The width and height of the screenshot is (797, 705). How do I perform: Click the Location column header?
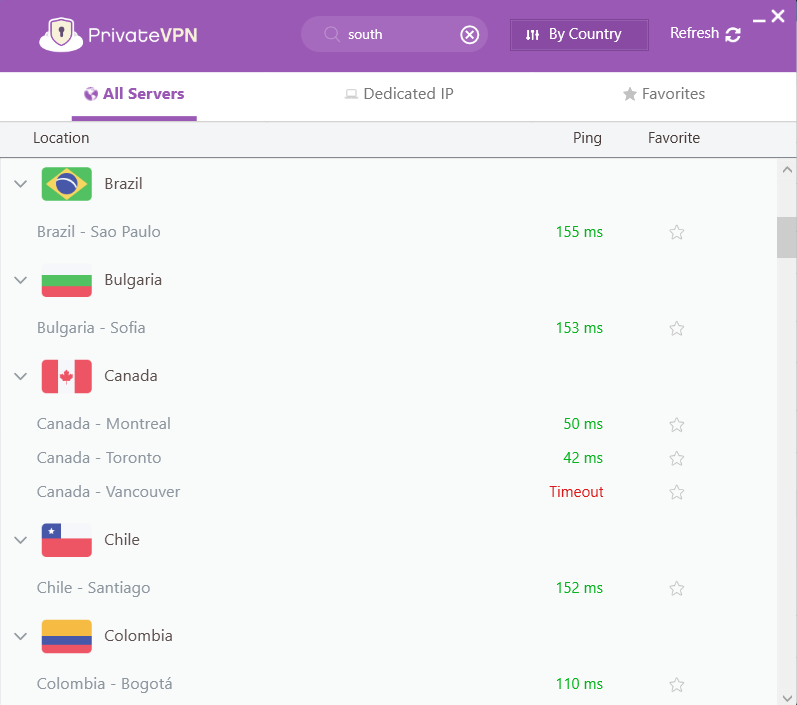(61, 138)
